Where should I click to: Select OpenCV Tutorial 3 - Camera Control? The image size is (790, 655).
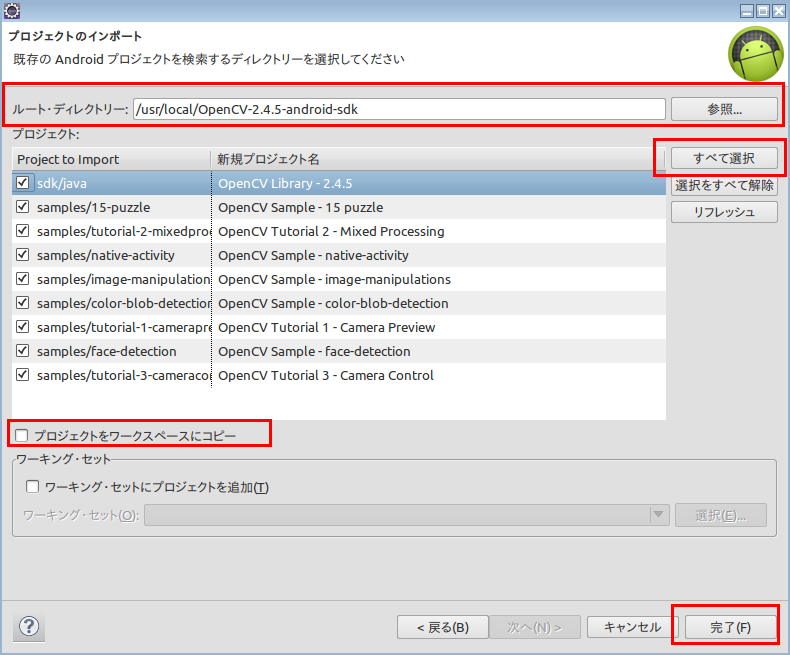pos(438,375)
